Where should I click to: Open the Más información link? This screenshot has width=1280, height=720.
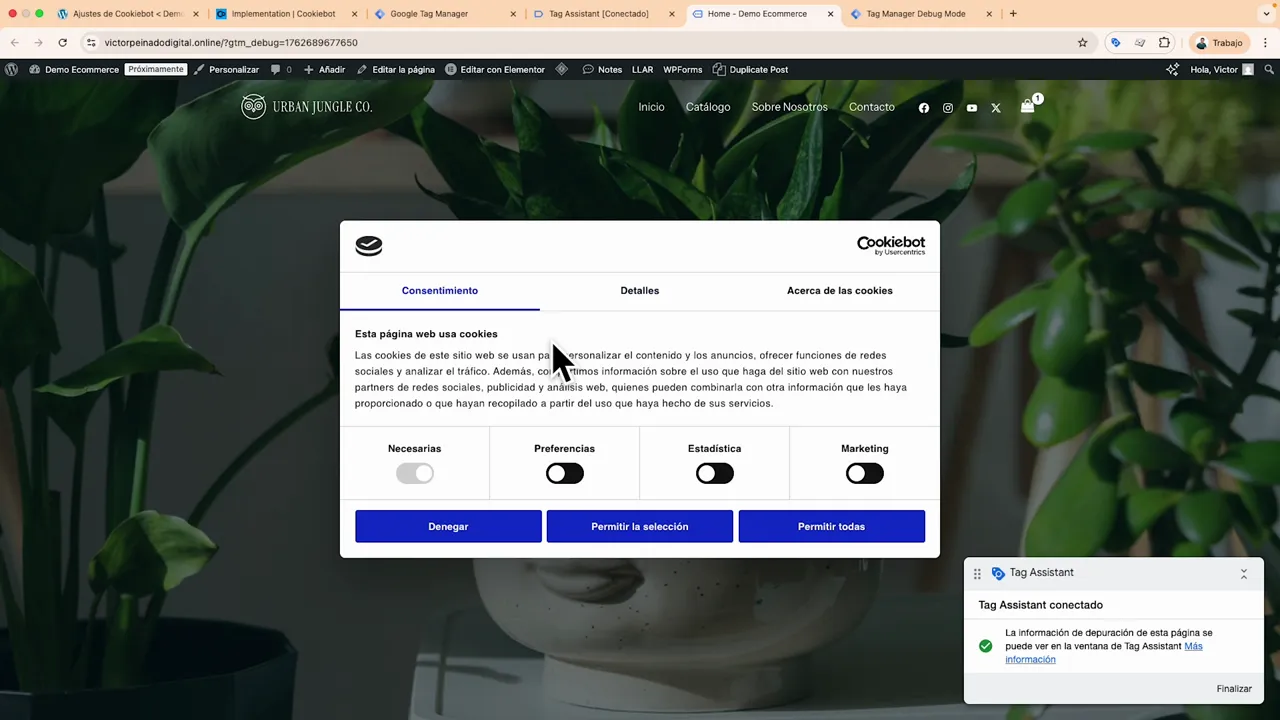click(x=1030, y=659)
